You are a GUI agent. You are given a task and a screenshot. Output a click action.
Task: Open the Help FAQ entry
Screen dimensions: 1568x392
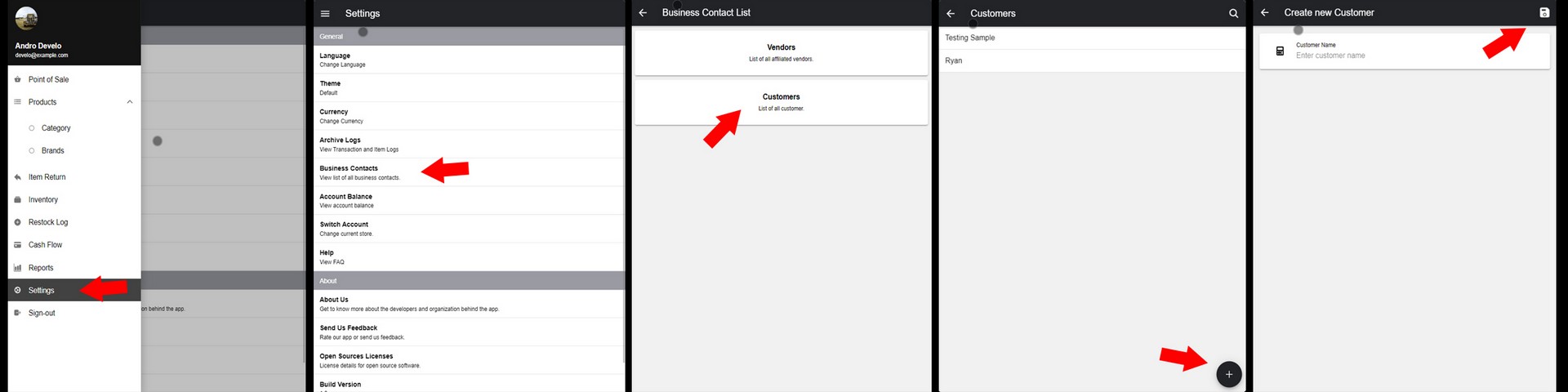coord(469,257)
